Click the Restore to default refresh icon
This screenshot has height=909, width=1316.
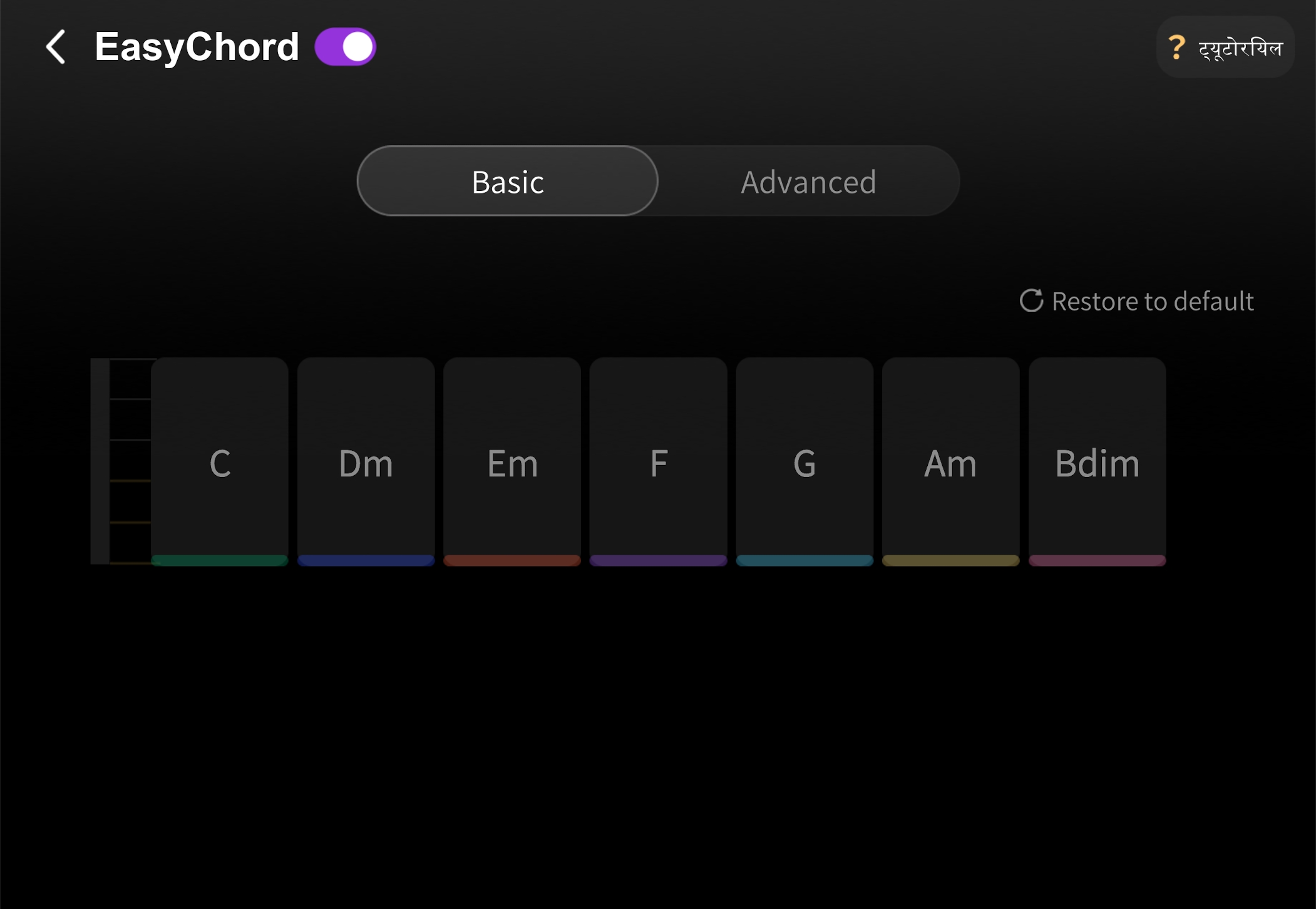pos(1032,301)
